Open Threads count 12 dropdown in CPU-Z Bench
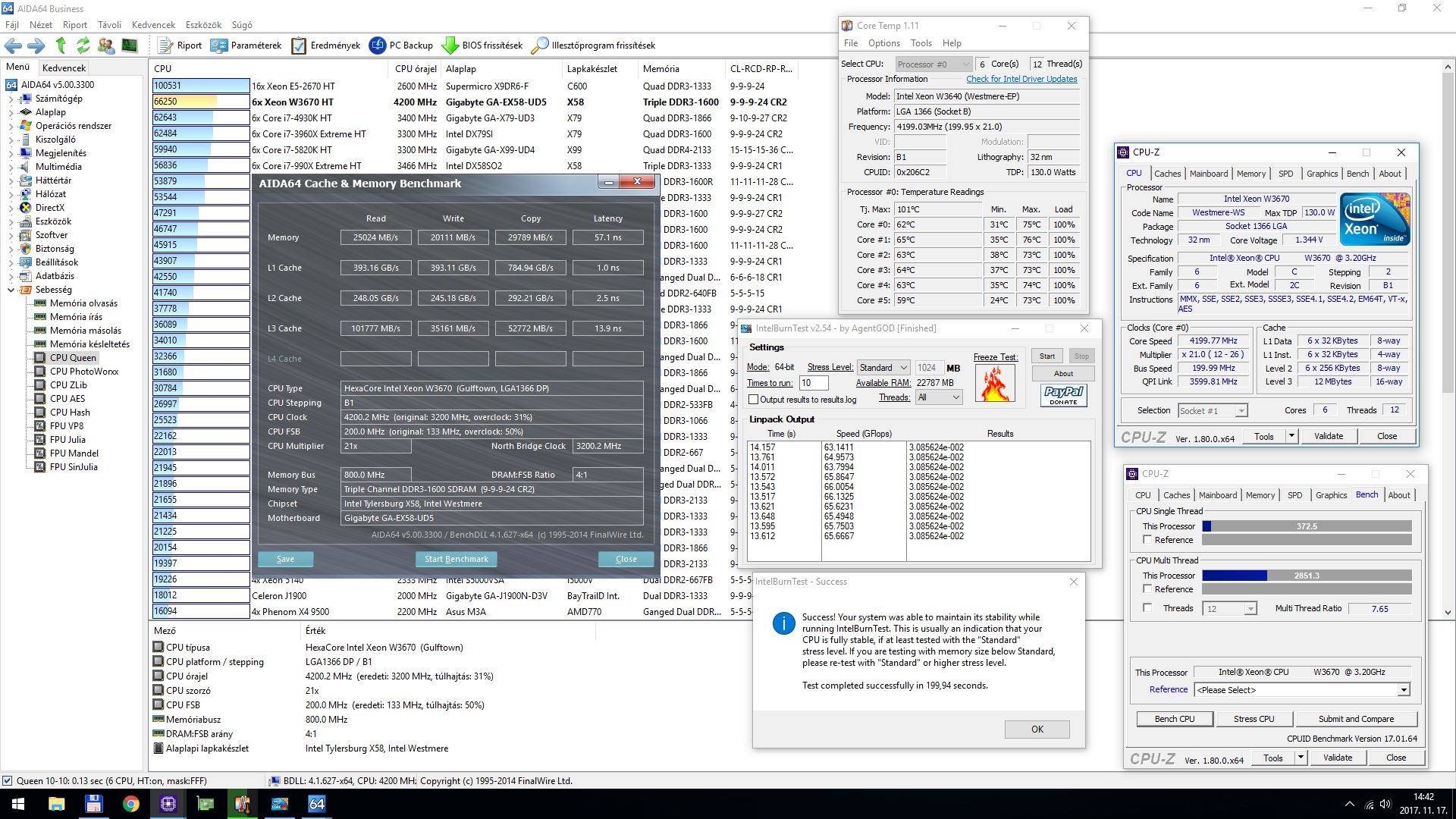This screenshot has height=819, width=1456. pos(1229,608)
